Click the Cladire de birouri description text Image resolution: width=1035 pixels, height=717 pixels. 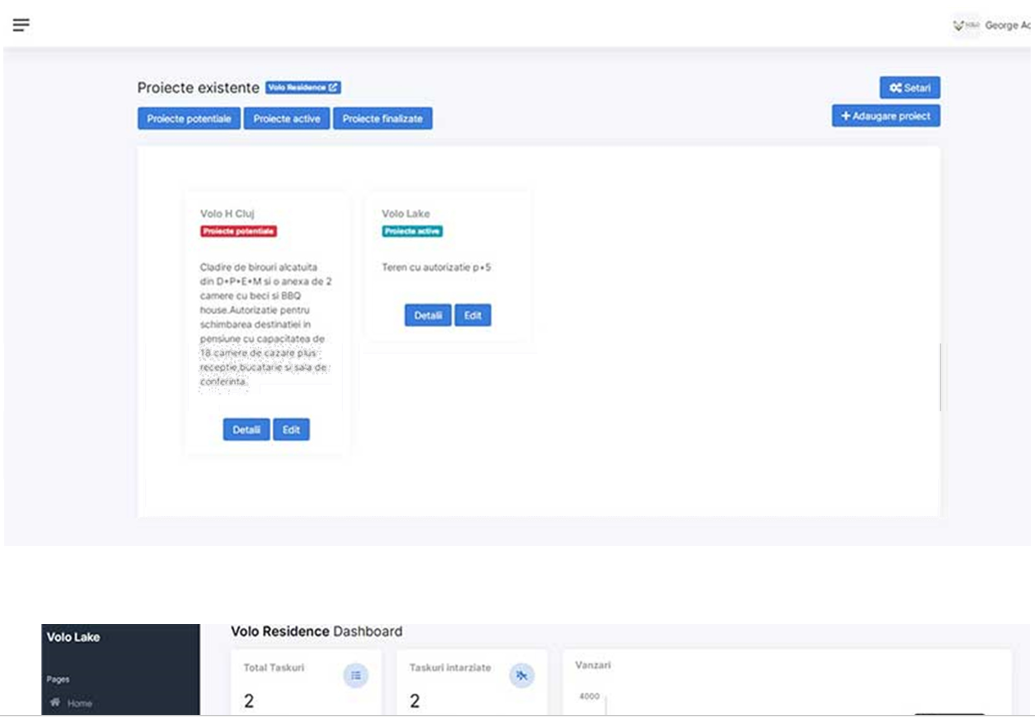(x=266, y=324)
